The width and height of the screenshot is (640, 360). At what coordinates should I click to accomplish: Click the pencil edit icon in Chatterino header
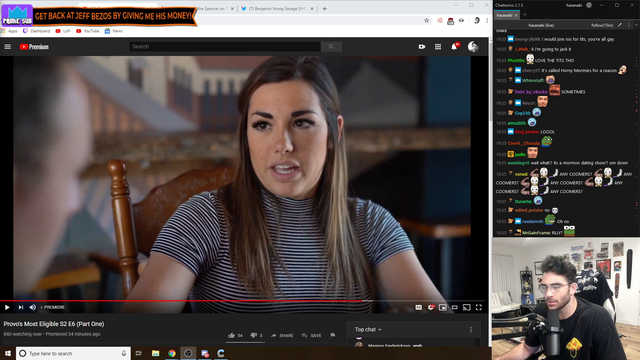tap(620, 25)
